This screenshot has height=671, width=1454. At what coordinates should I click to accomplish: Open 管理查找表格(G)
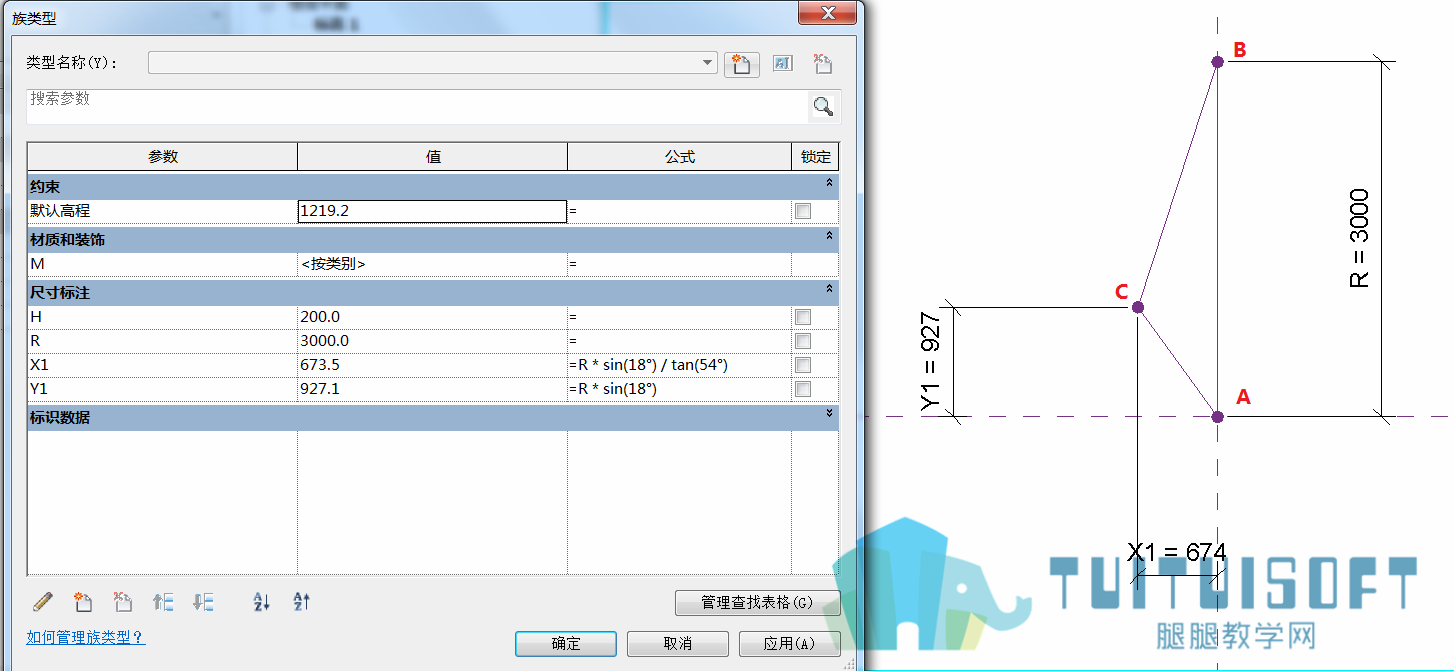(758, 603)
